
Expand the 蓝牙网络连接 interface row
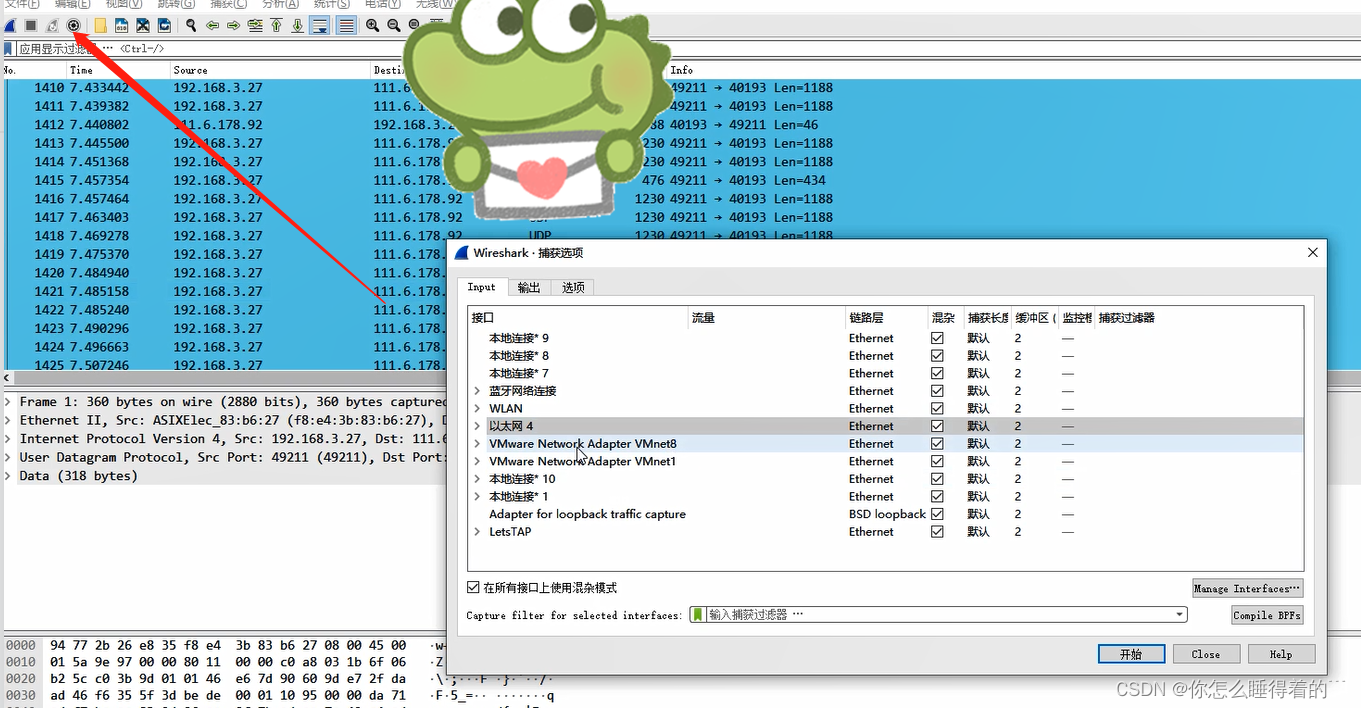tap(477, 391)
